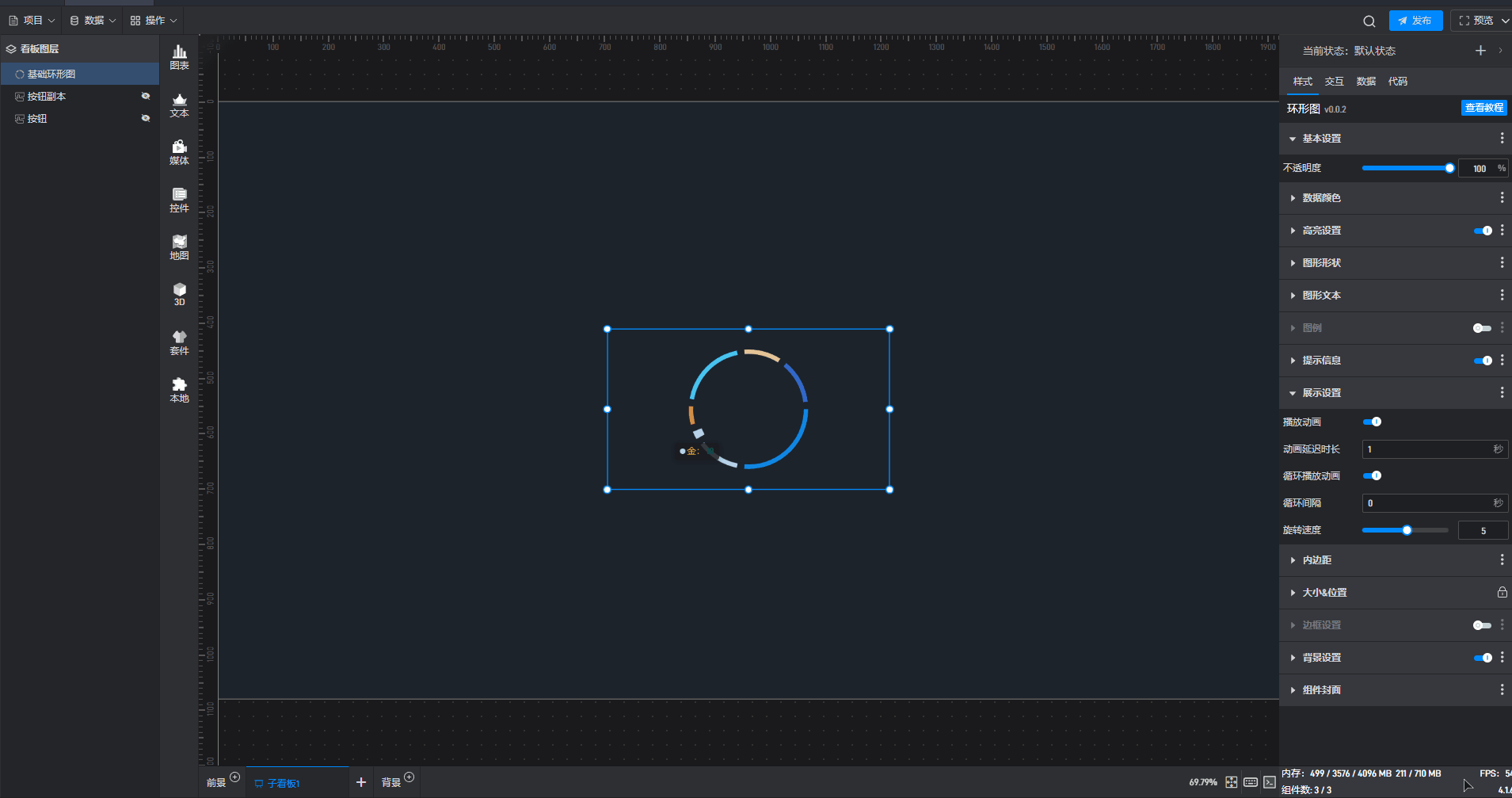The width and height of the screenshot is (1512, 798).
Task: Collapse the 展示设置 section
Action: coord(1321,393)
